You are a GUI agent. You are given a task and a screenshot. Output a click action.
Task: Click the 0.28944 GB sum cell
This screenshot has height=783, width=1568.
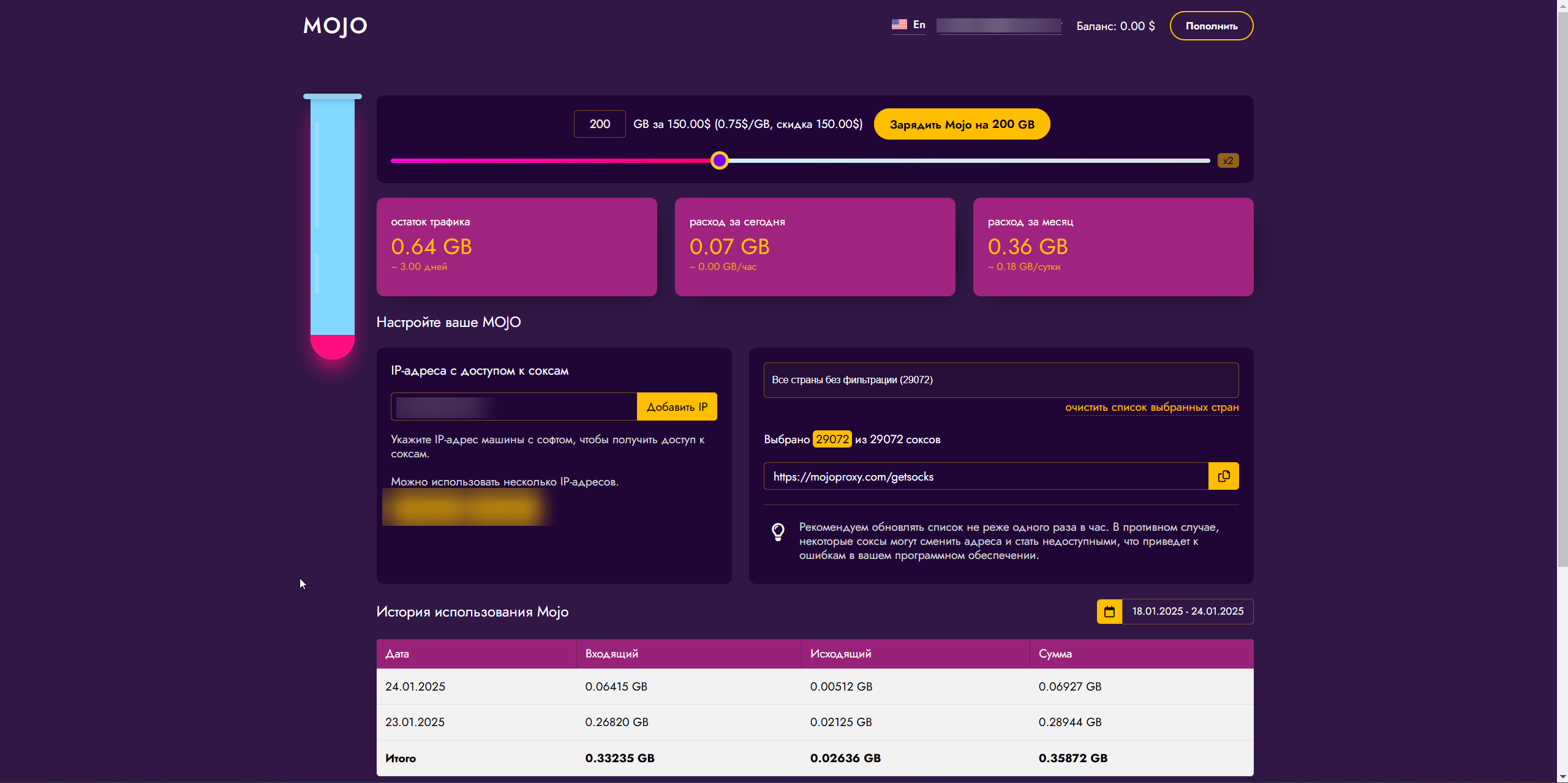[x=1070, y=722]
